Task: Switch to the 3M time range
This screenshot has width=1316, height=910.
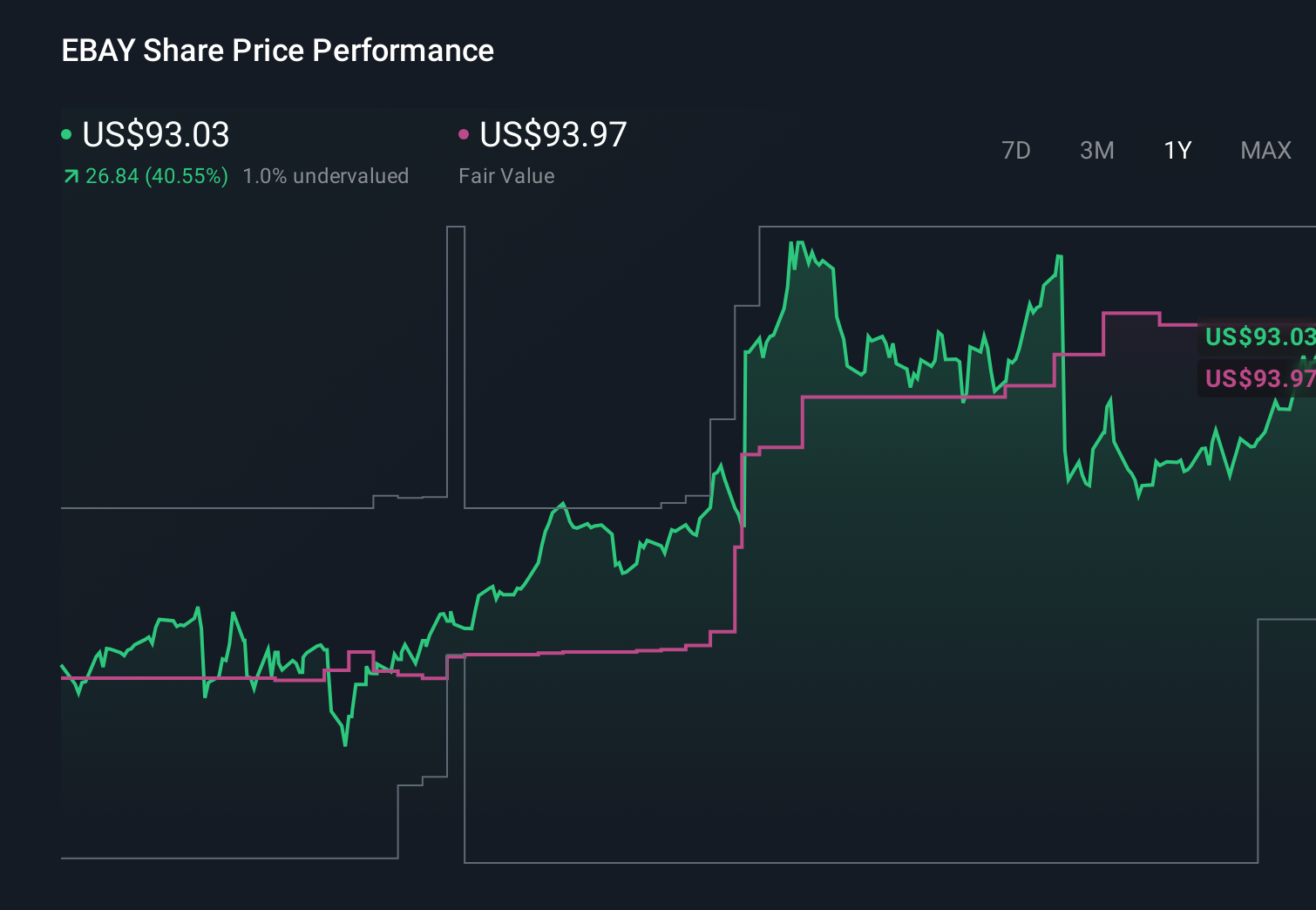Action: [1096, 150]
